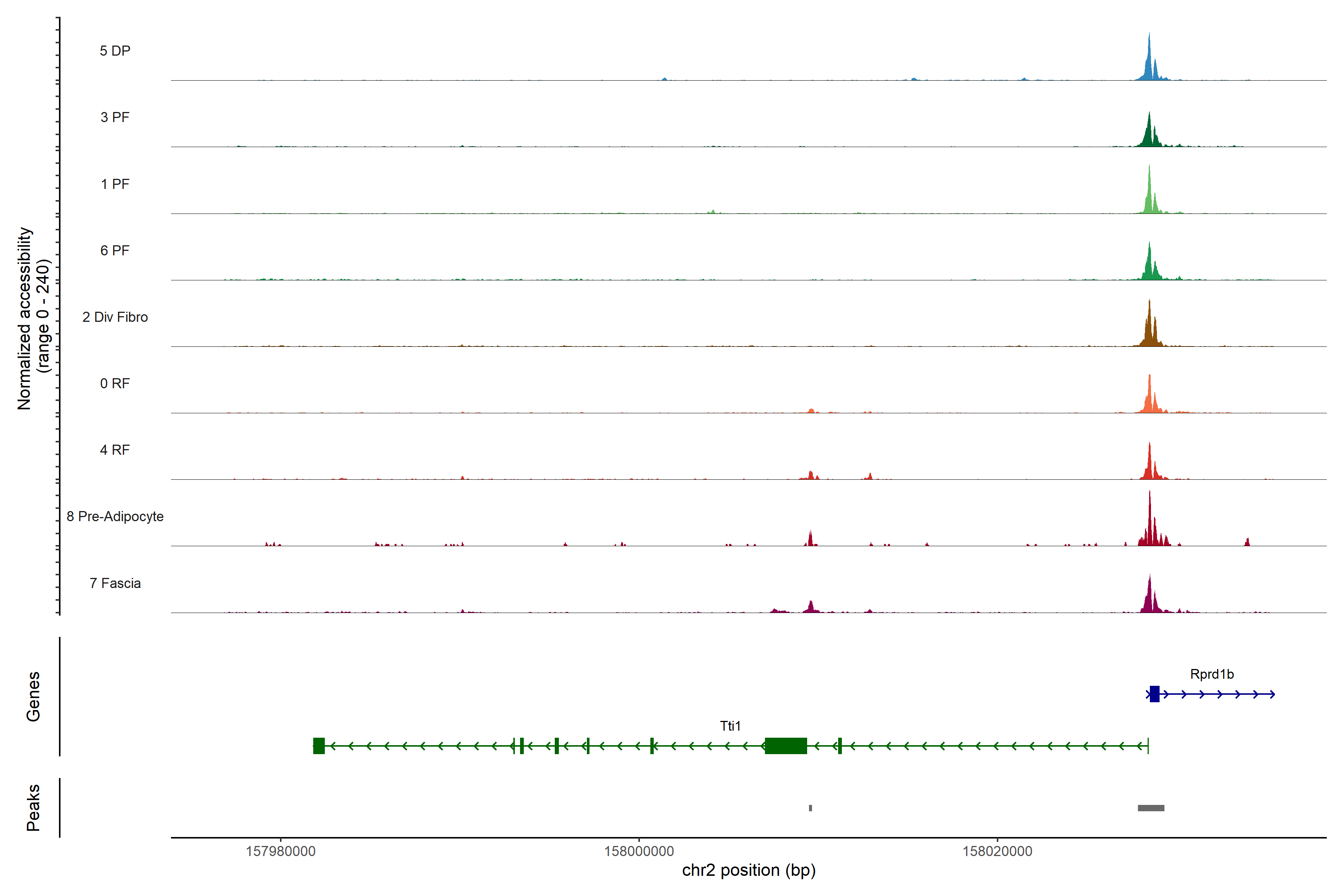Click the Peaks panel label
1344x896 pixels.
click(x=33, y=808)
